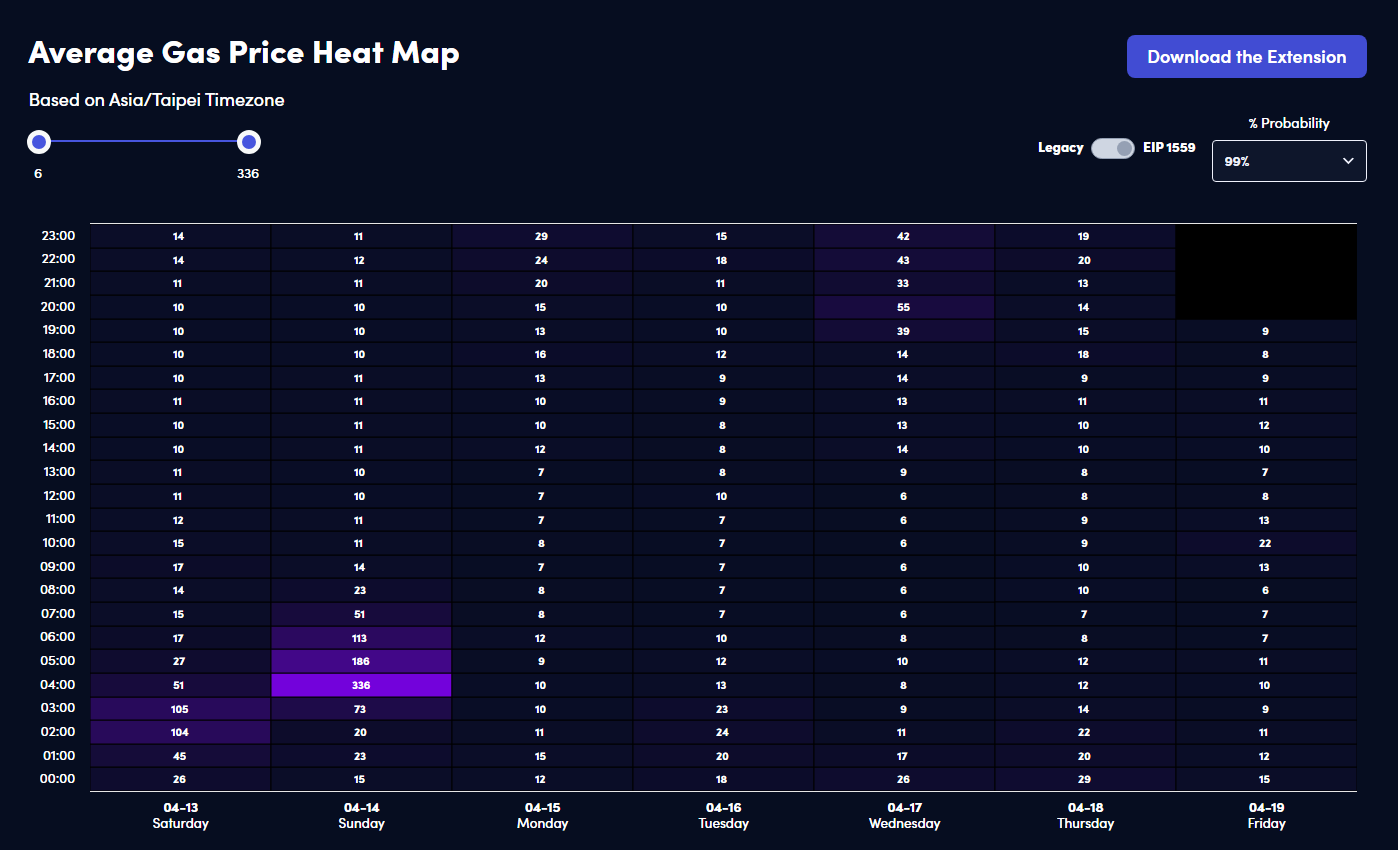Viewport: 1398px width, 850px height.
Task: Click the Legacy label
Action: 1060,148
